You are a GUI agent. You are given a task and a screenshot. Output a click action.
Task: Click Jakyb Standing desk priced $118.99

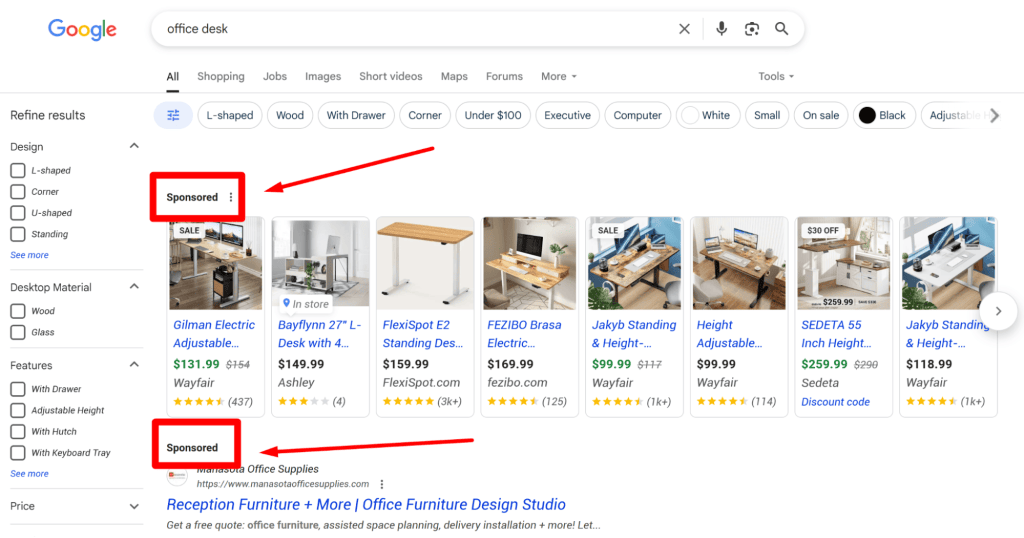pos(948,334)
